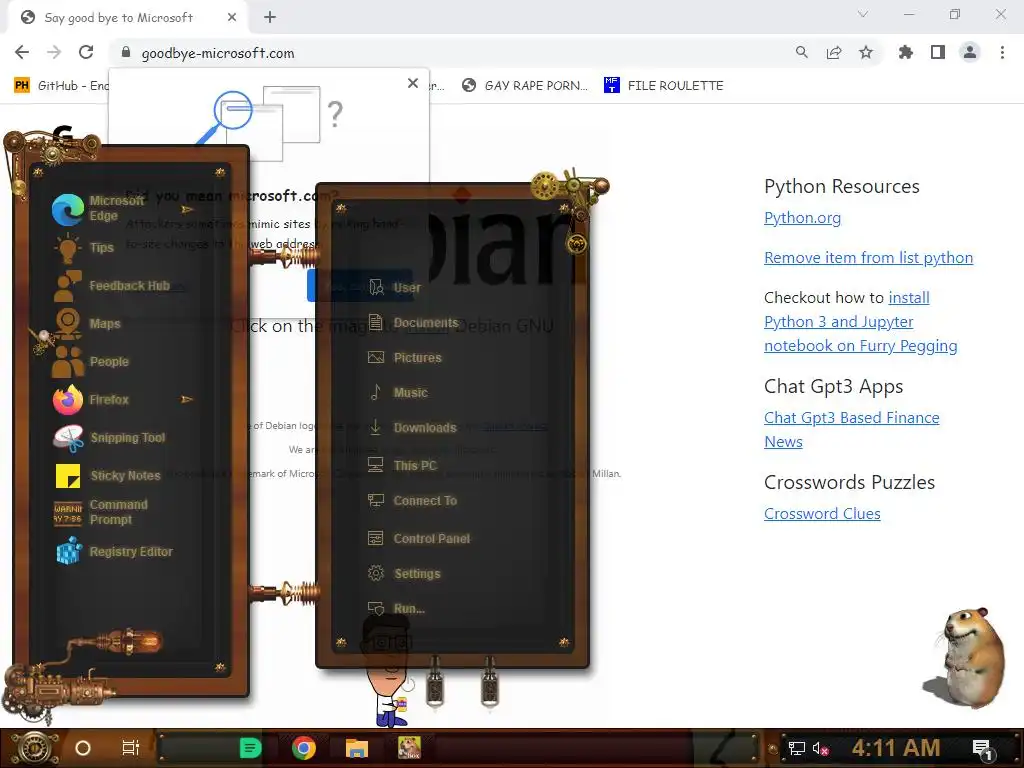Open 'Remove item from list python' link

point(869,257)
